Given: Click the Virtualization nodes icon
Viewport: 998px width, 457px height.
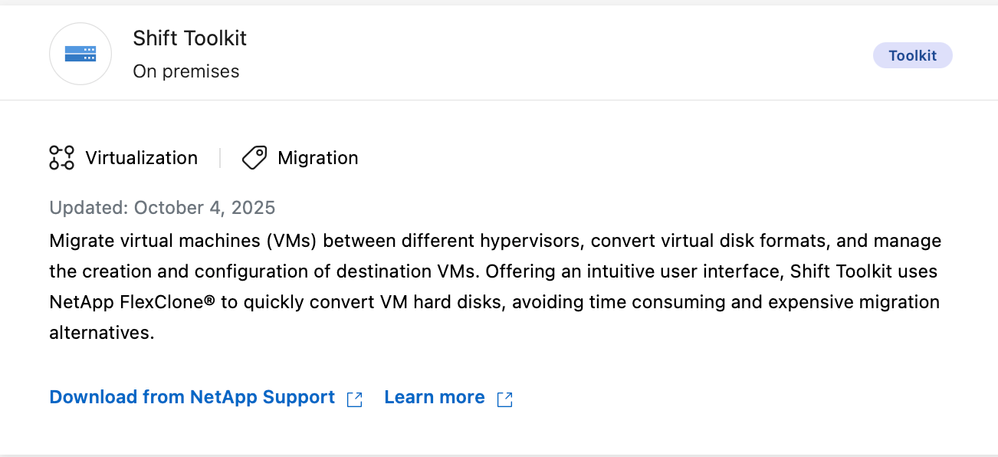Looking at the screenshot, I should (61, 158).
